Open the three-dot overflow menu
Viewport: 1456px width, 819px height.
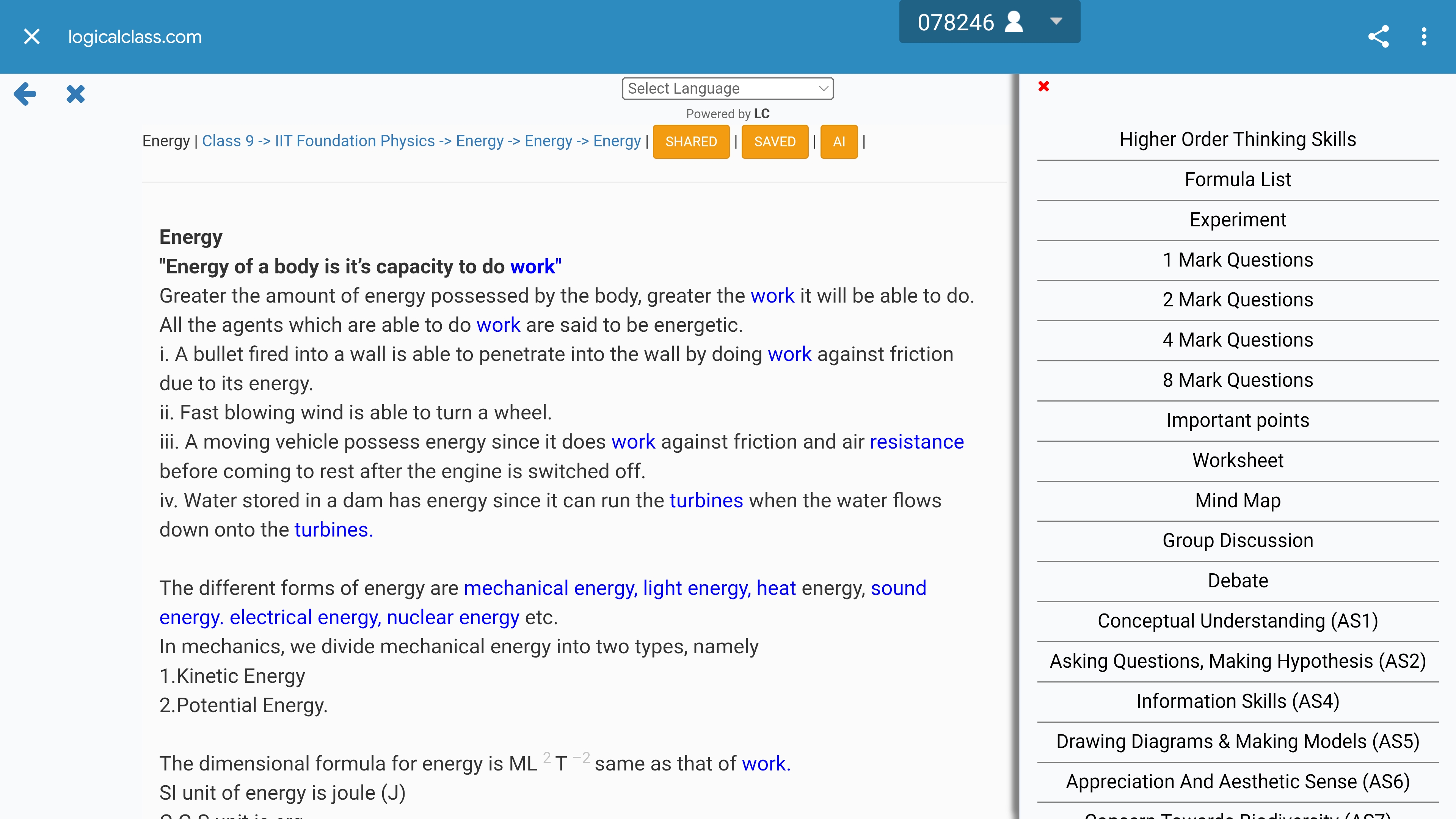point(1424,37)
